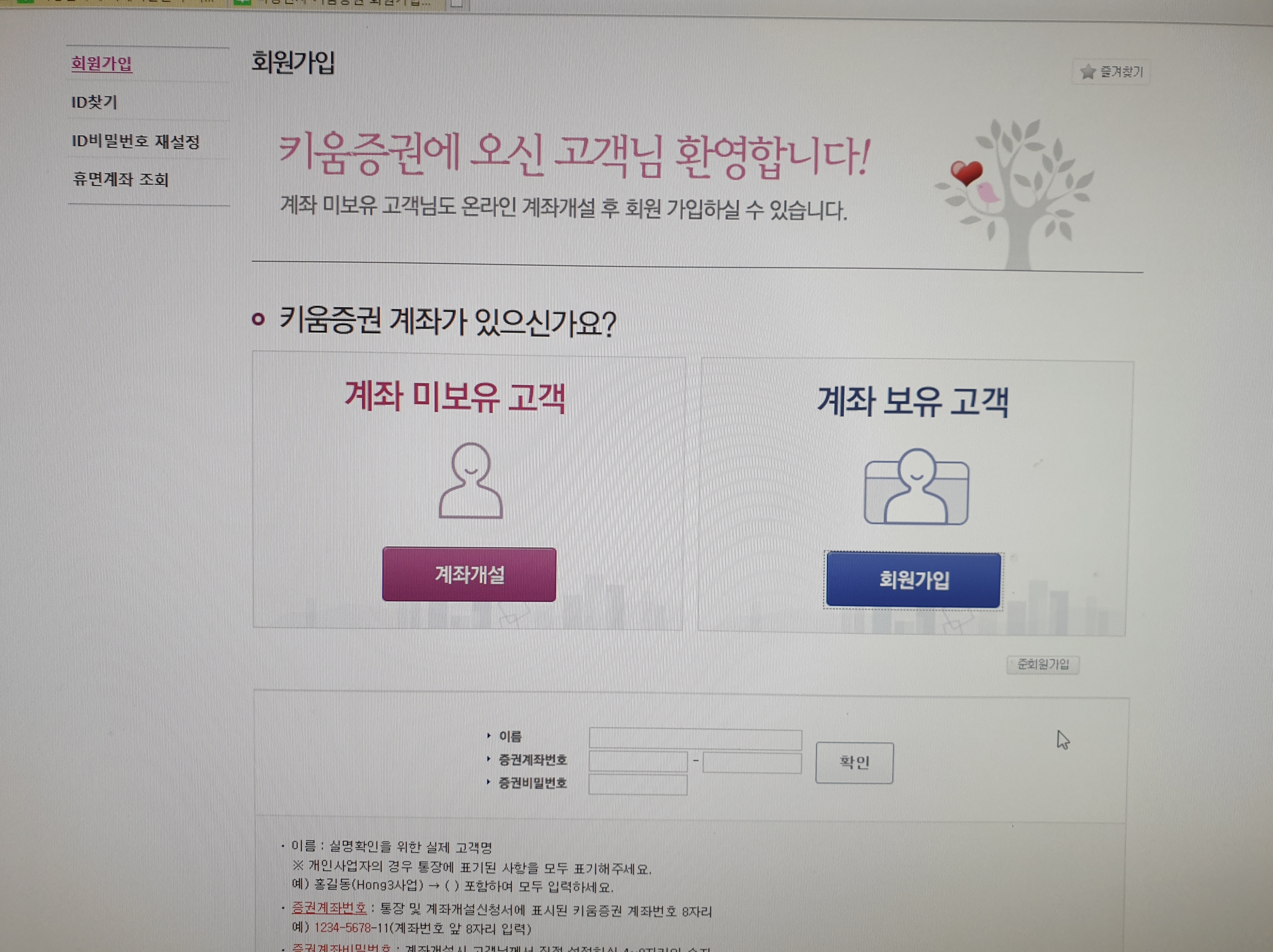1273x952 pixels.
Task: Focus the second 증권계좌번호 input box
Action: [x=752, y=763]
